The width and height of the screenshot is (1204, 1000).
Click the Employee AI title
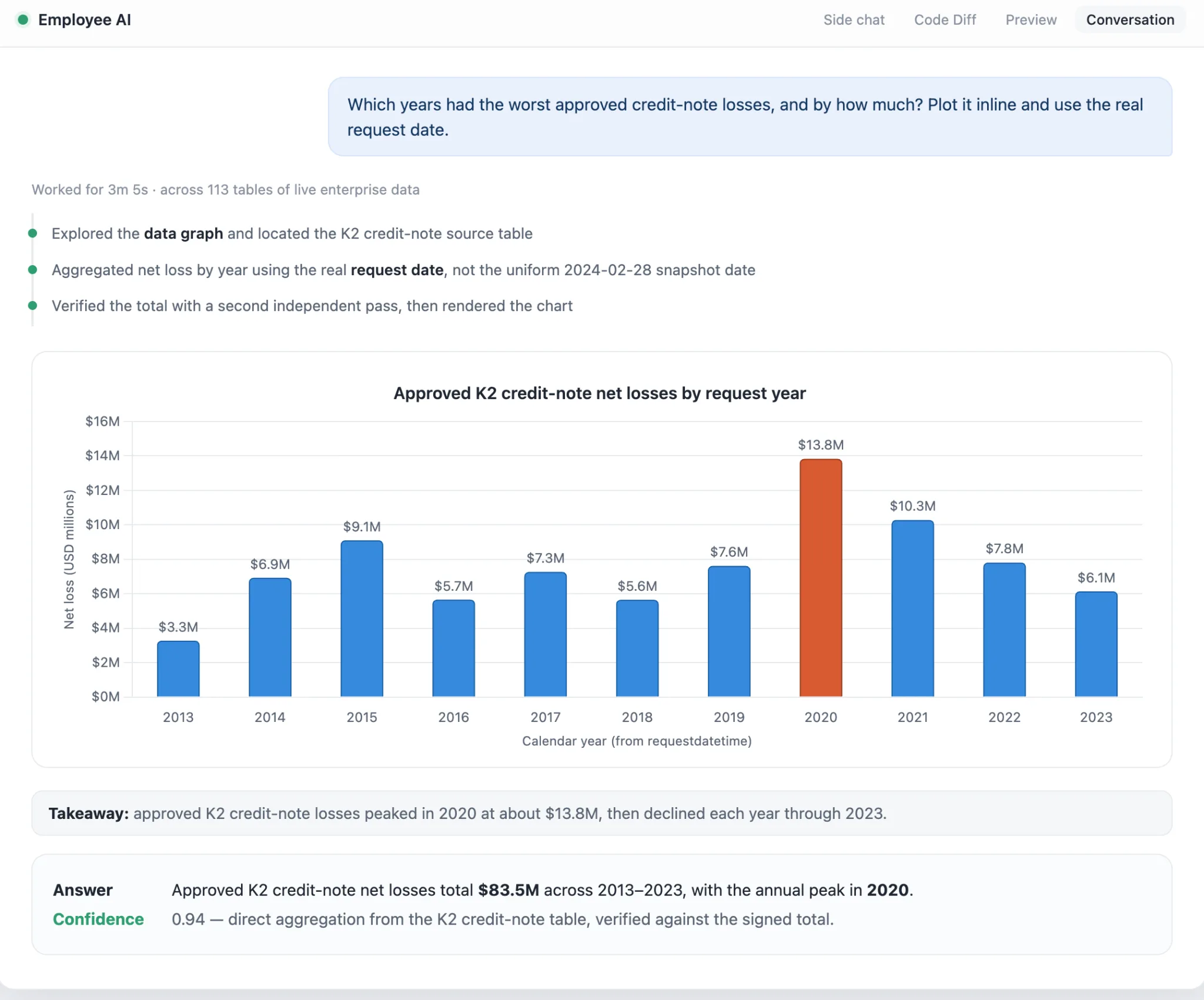click(85, 20)
